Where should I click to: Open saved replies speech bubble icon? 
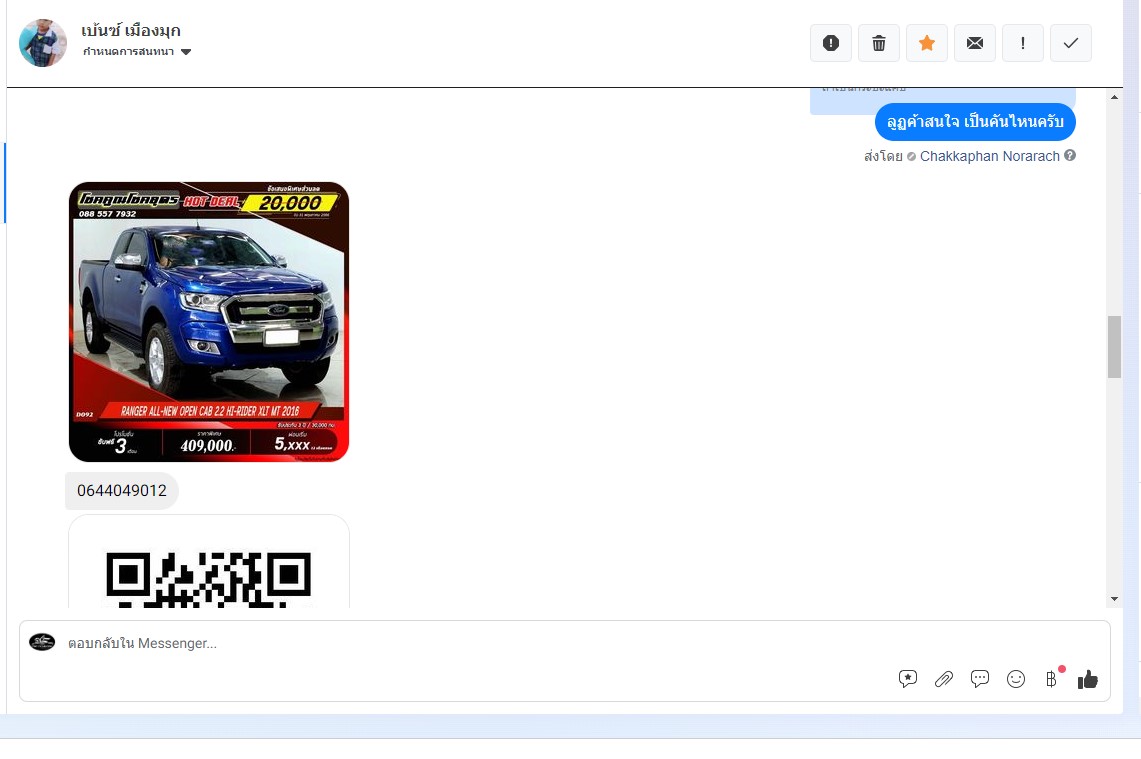point(907,679)
